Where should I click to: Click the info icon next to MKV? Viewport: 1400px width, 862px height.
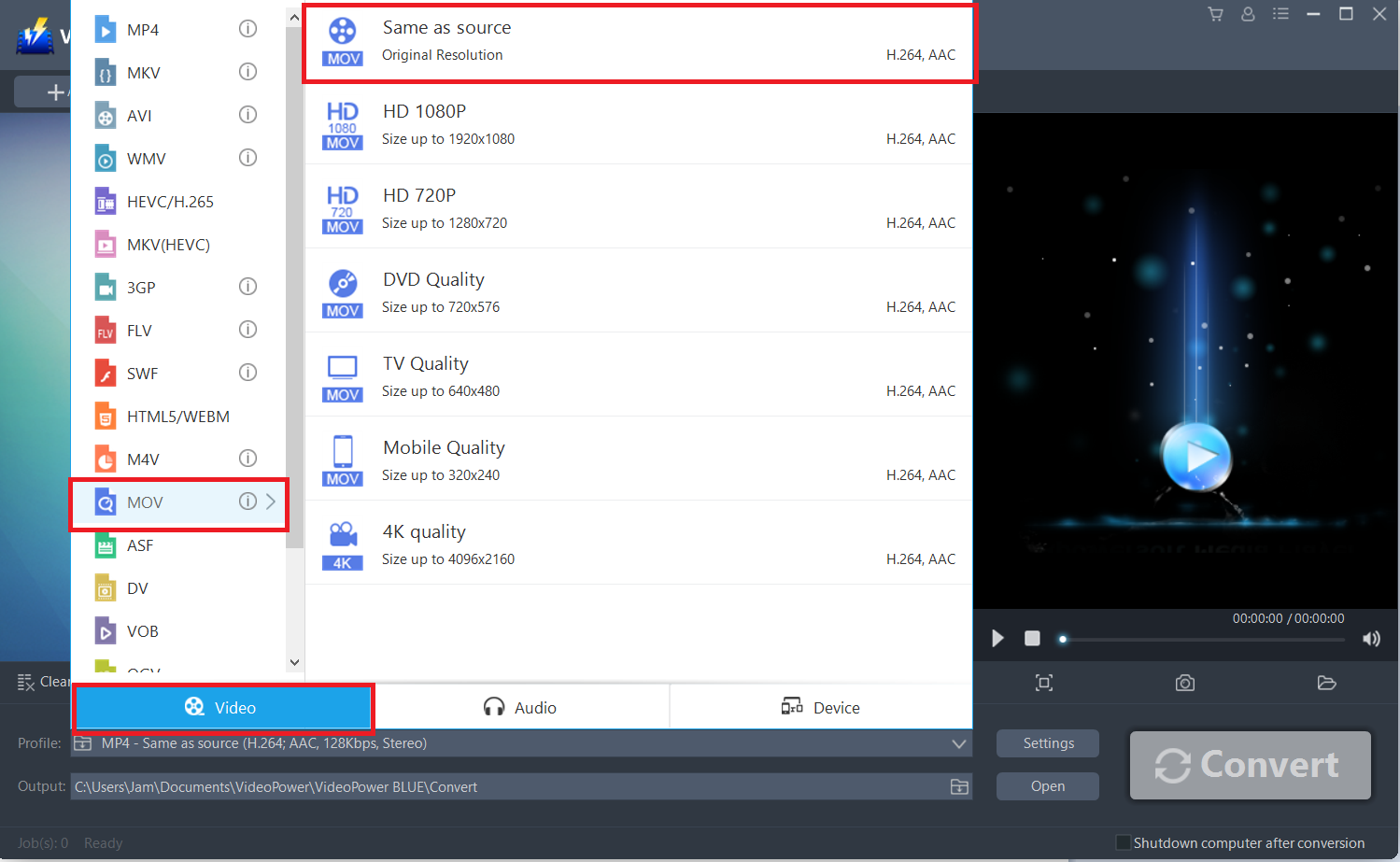point(247,72)
